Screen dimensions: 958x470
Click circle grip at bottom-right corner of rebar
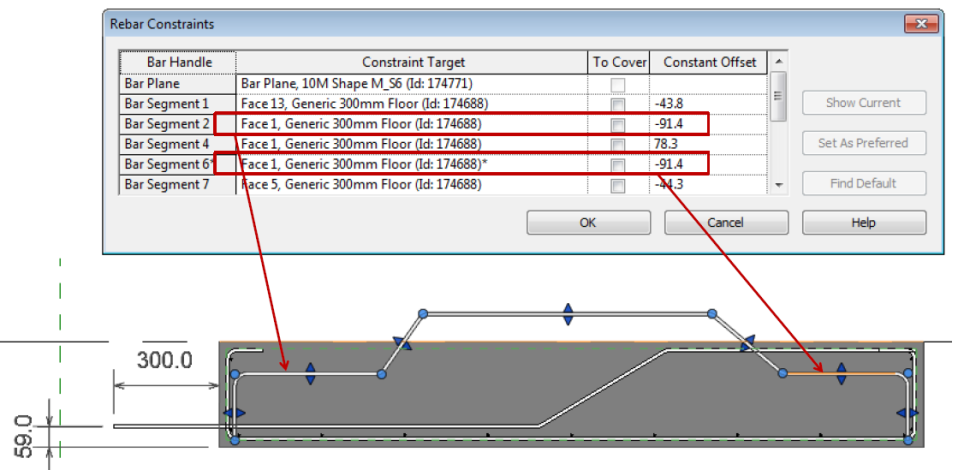pos(910,439)
